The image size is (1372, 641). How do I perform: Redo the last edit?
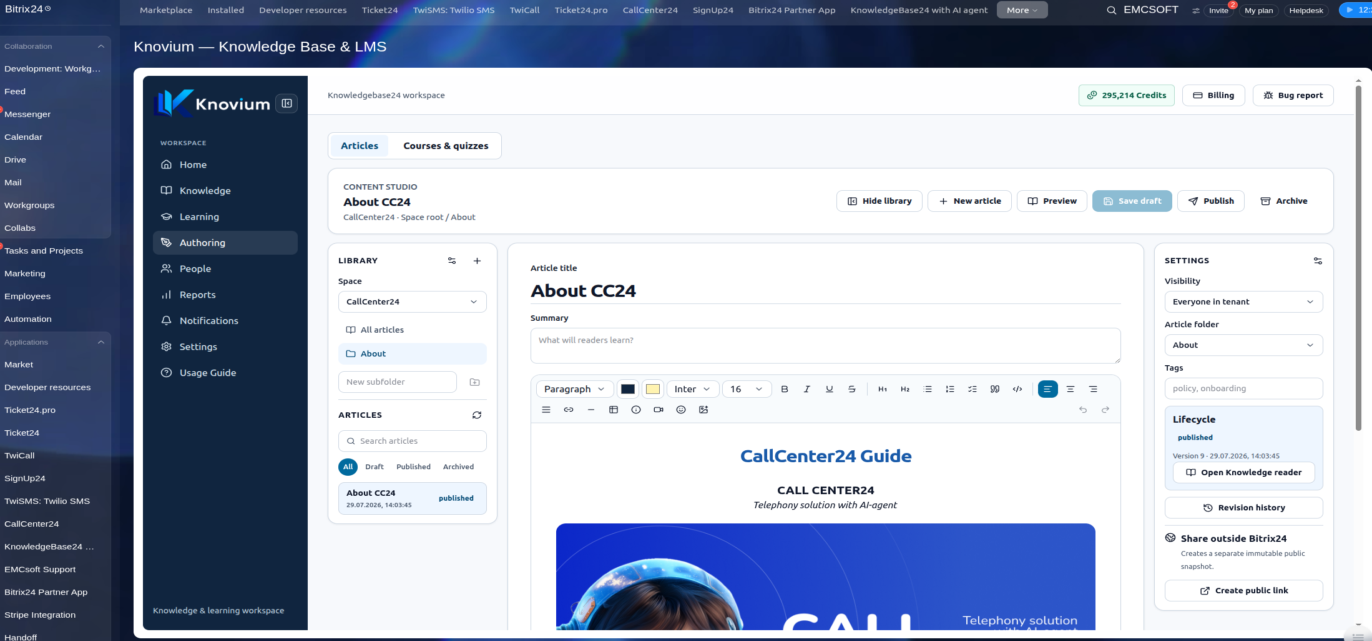point(1105,410)
